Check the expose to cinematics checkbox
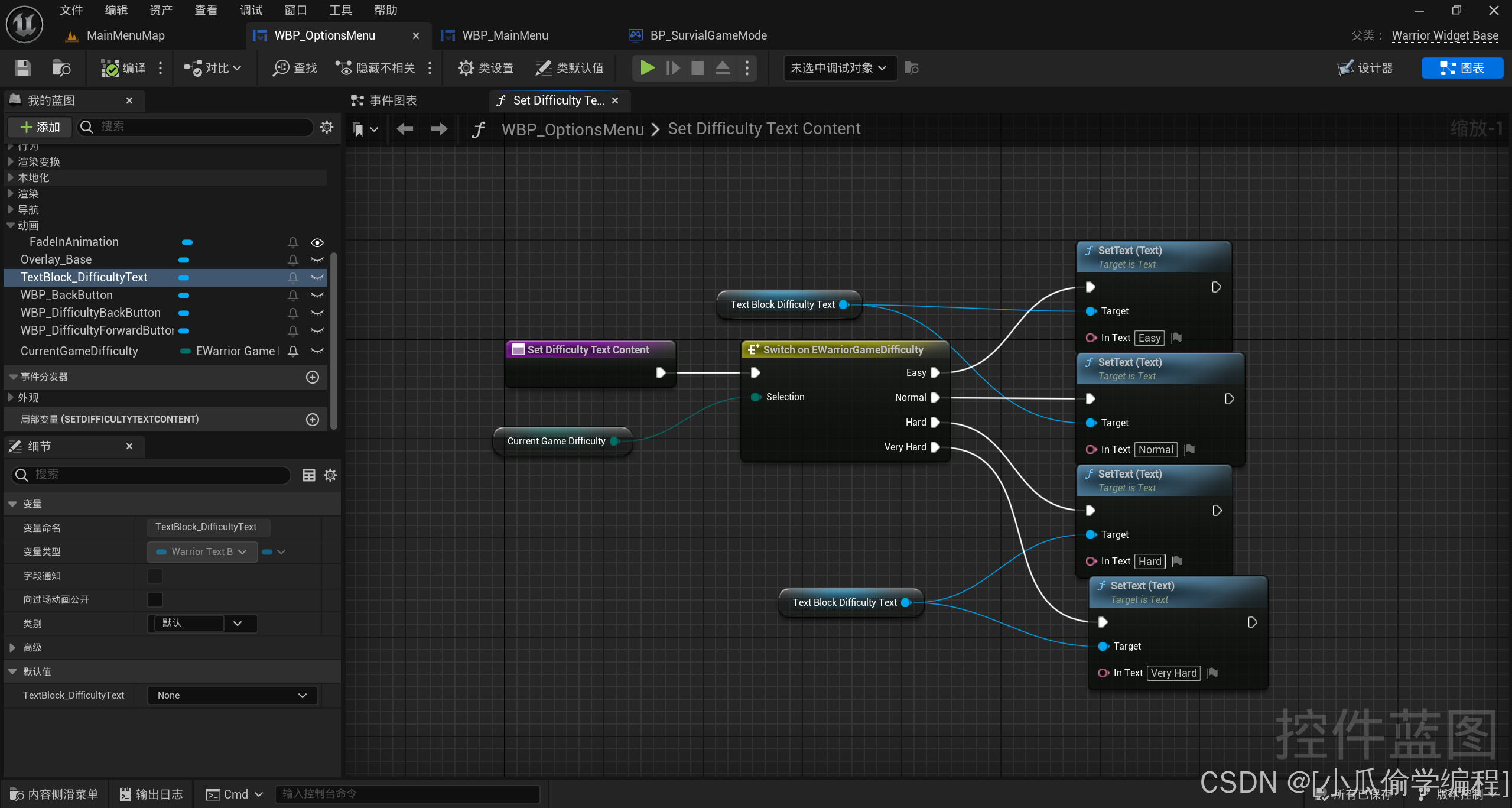 pyautogui.click(x=155, y=599)
